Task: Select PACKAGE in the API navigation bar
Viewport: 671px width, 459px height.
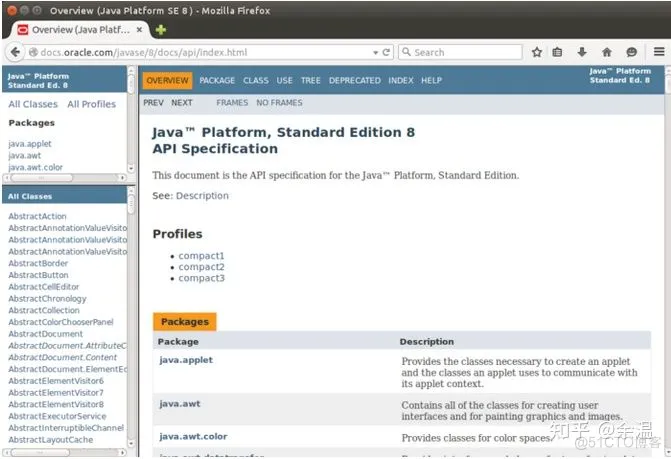Action: point(217,80)
